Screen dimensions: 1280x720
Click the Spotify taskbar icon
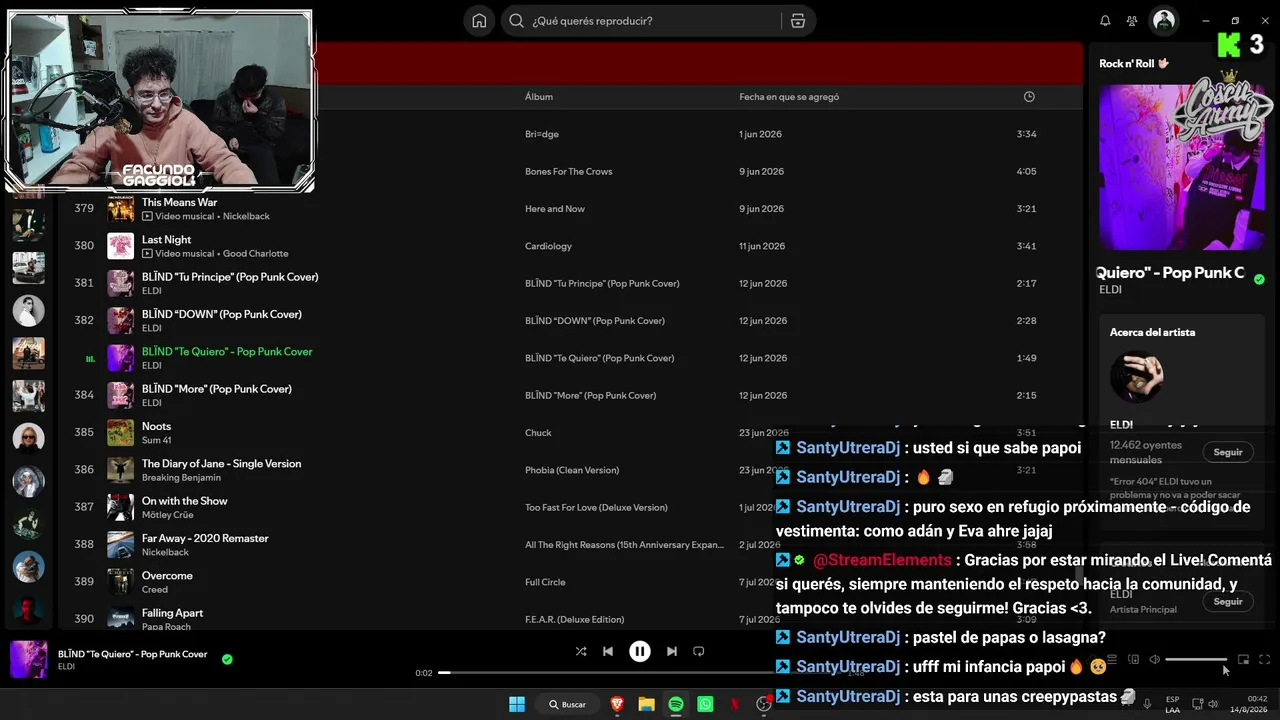(676, 704)
